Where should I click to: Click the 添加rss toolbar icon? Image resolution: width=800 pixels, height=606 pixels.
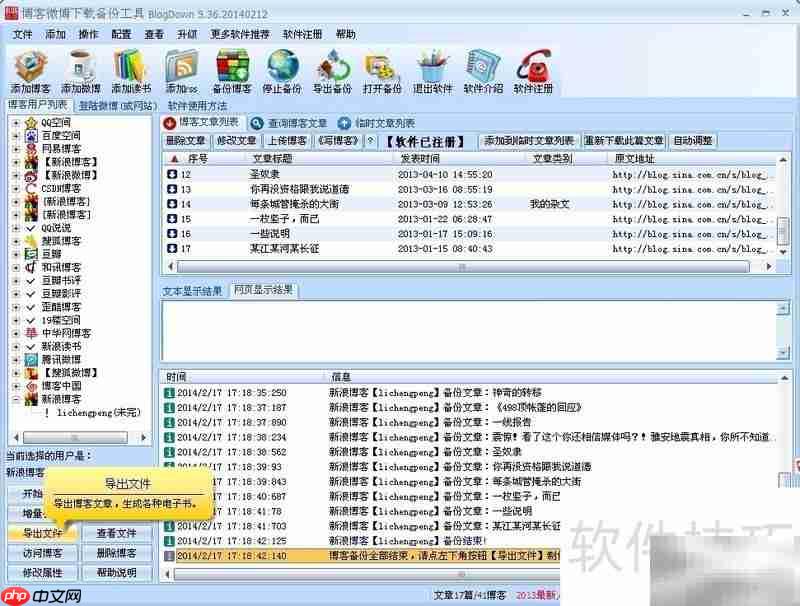181,65
